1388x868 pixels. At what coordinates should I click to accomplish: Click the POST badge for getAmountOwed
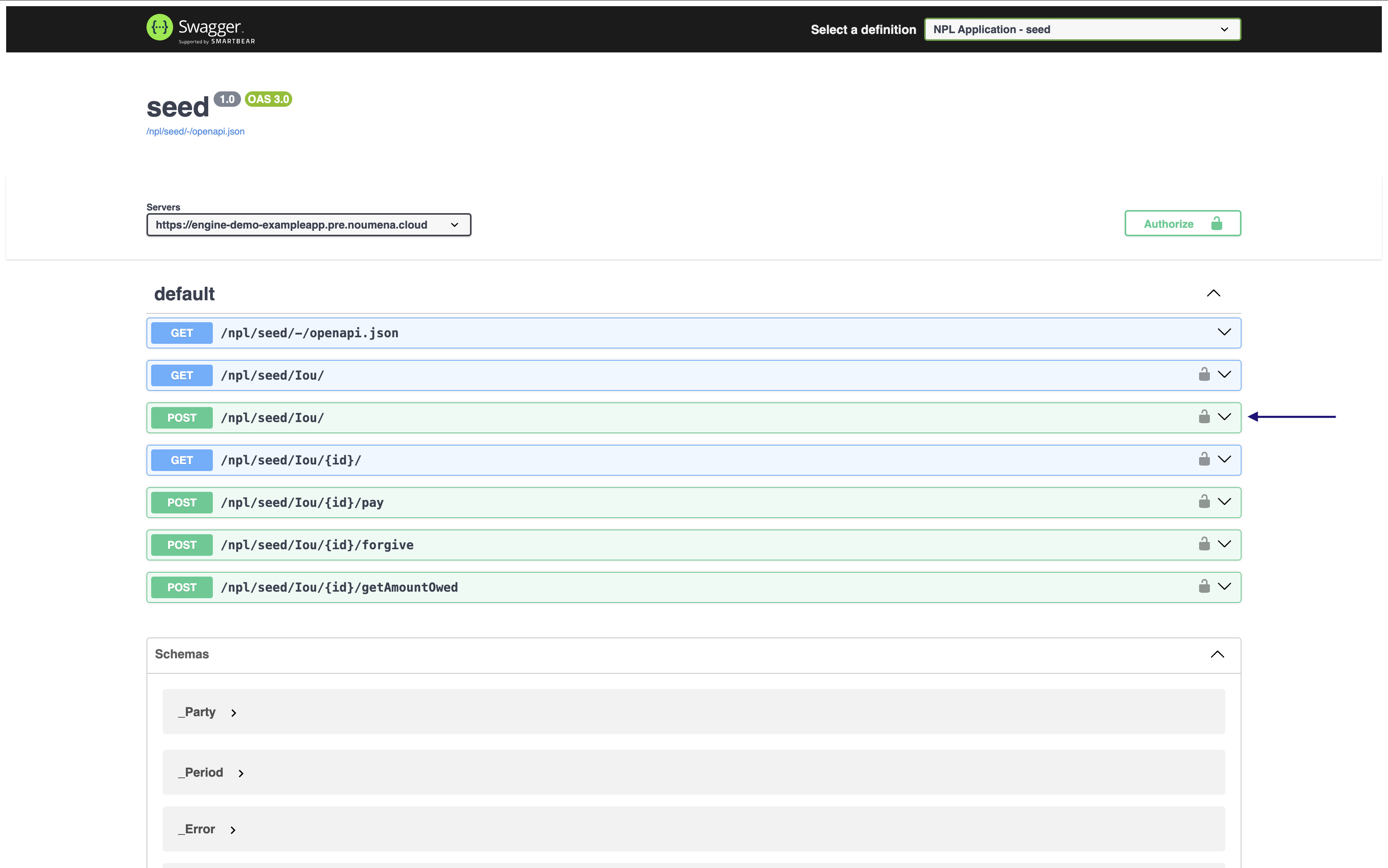pyautogui.click(x=182, y=587)
